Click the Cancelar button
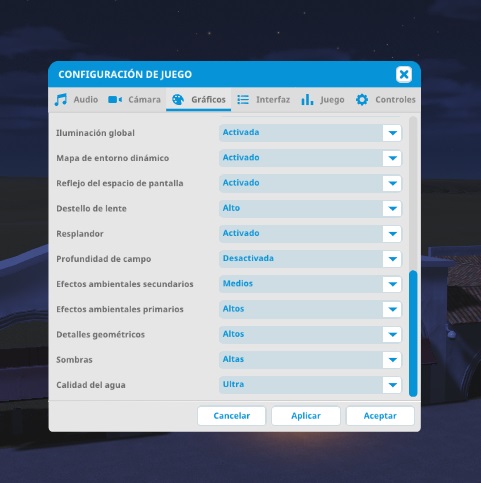481x483 pixels. coord(231,416)
